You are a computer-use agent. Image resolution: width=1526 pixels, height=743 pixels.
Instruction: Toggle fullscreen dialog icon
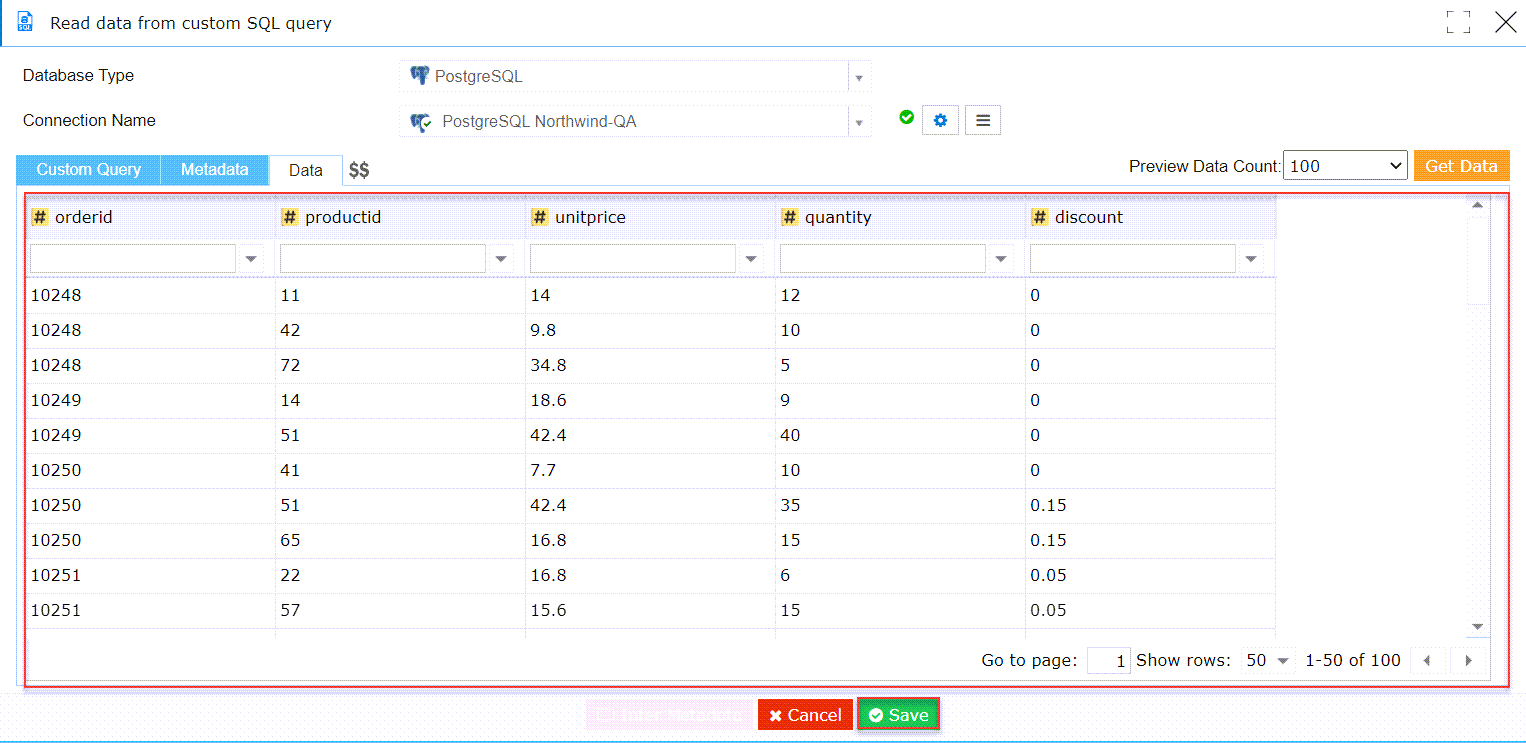1458,22
